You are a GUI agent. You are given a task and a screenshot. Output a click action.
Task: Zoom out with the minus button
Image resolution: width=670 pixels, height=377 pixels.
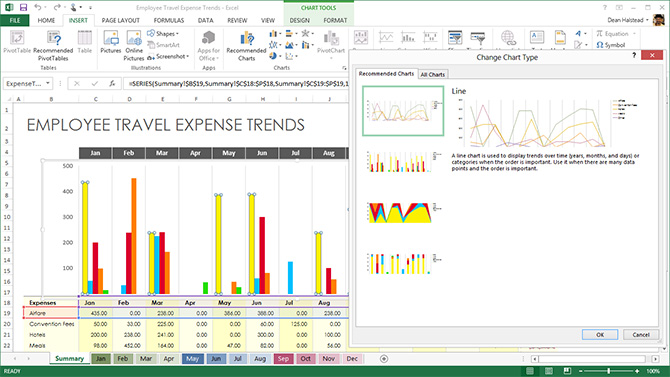581,371
